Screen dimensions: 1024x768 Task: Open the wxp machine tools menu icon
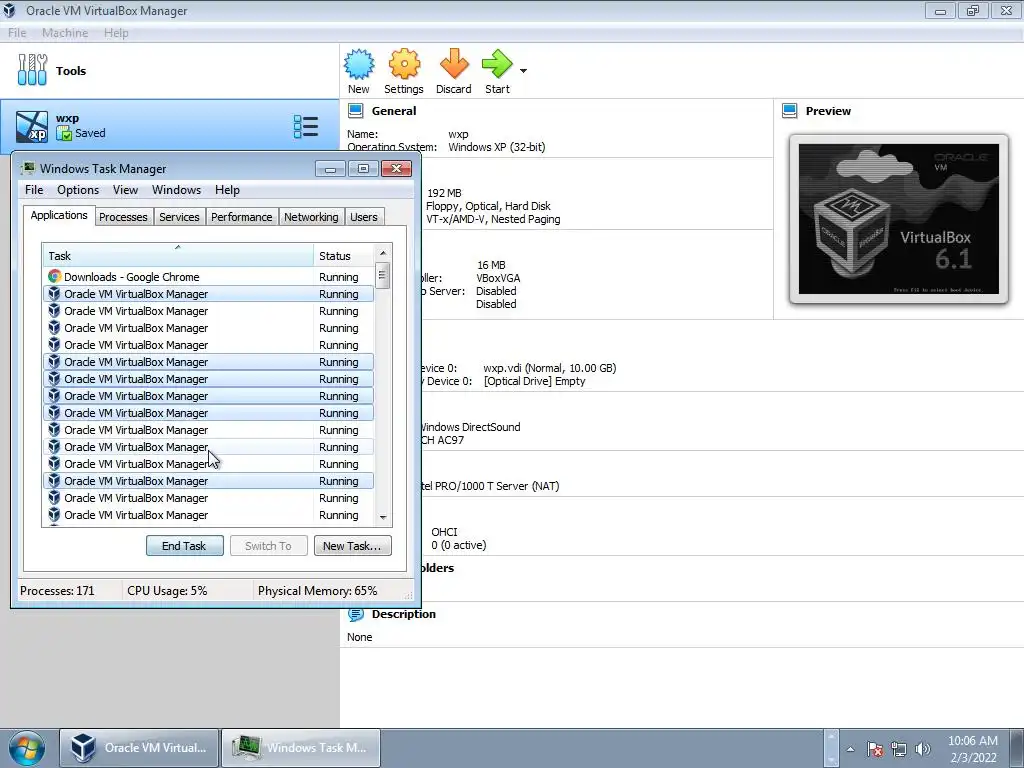[306, 127]
